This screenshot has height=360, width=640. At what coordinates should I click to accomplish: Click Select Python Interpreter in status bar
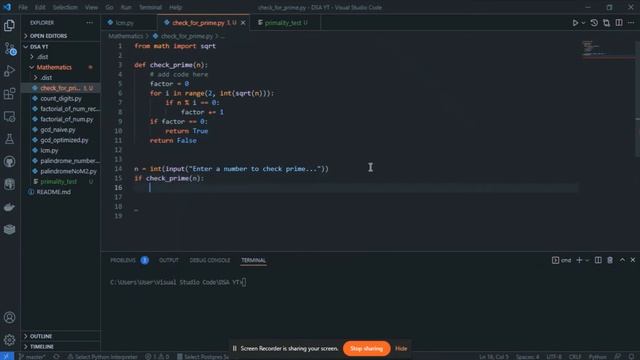point(102,356)
